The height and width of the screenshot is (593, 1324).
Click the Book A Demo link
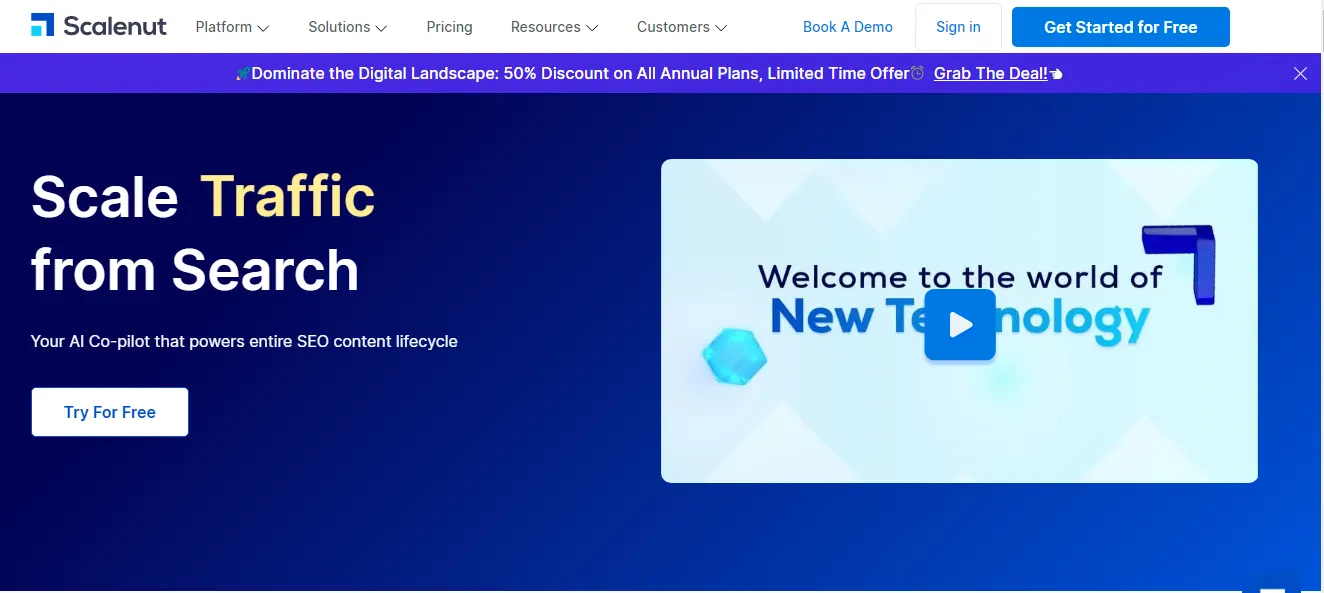(848, 27)
